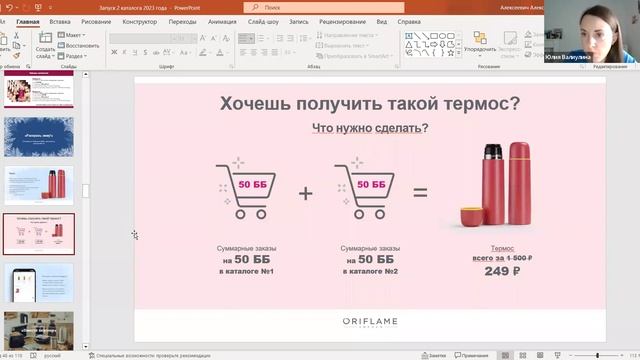Open the Слайд-шоу tab
The image size is (640, 360).
pos(263,22)
